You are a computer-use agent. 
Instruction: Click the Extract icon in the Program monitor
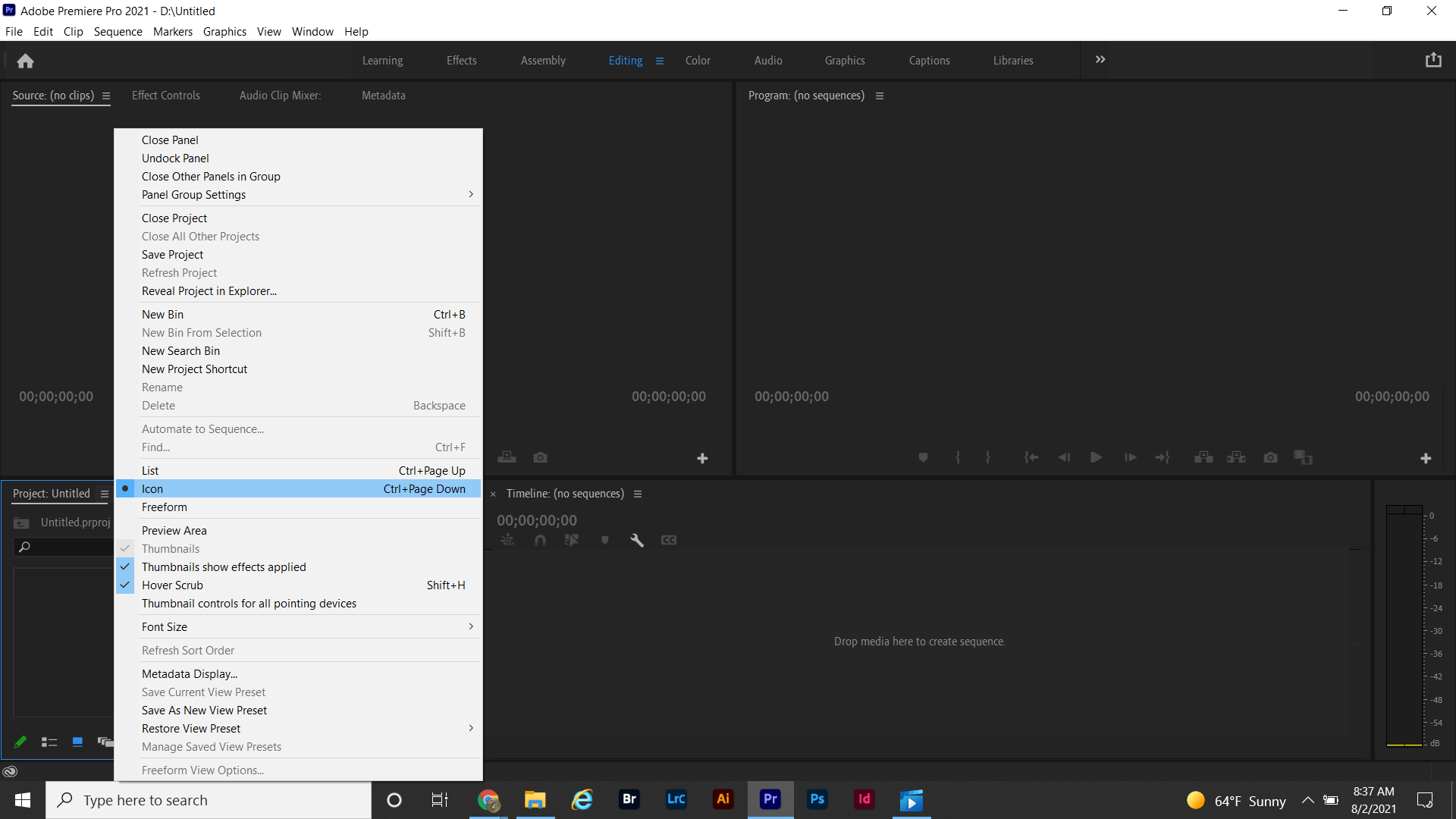point(1236,457)
